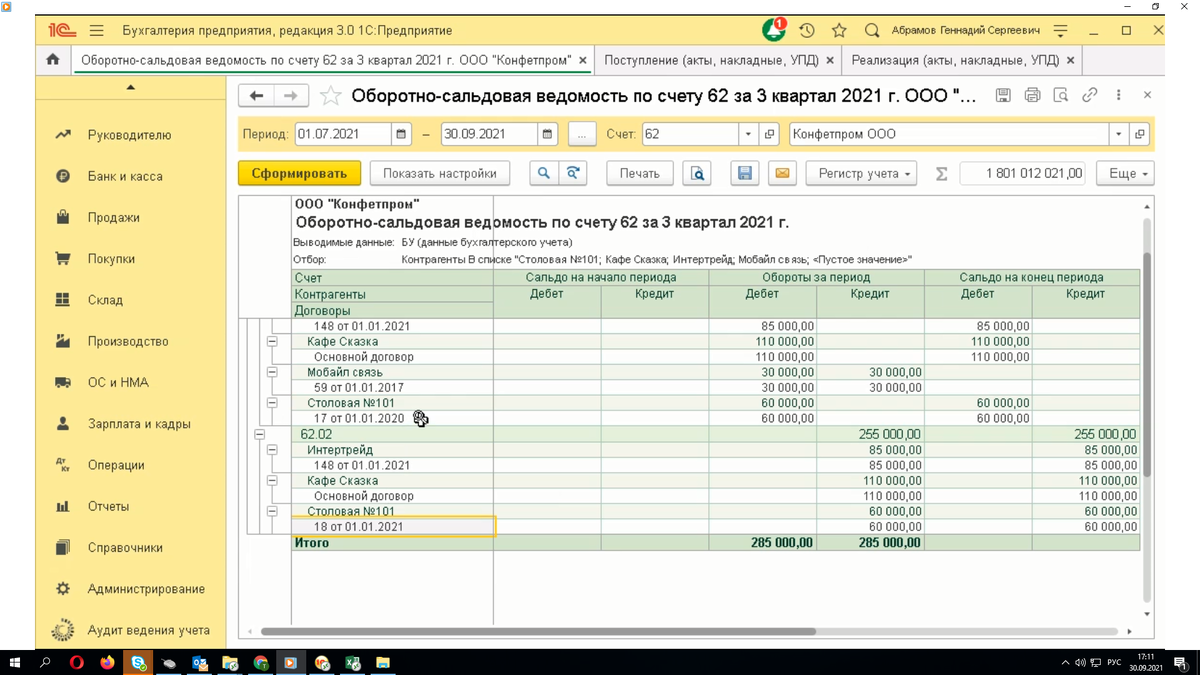Collapse Мобайл связь group
The image size is (1200, 675).
[x=271, y=372]
